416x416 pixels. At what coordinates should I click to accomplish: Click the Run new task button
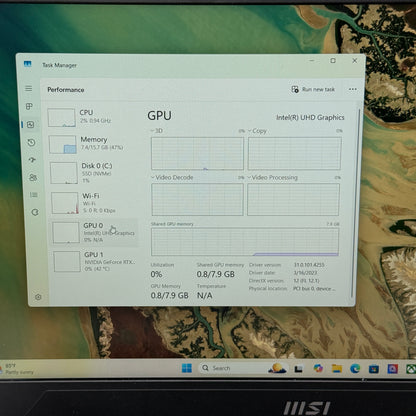[x=313, y=89]
